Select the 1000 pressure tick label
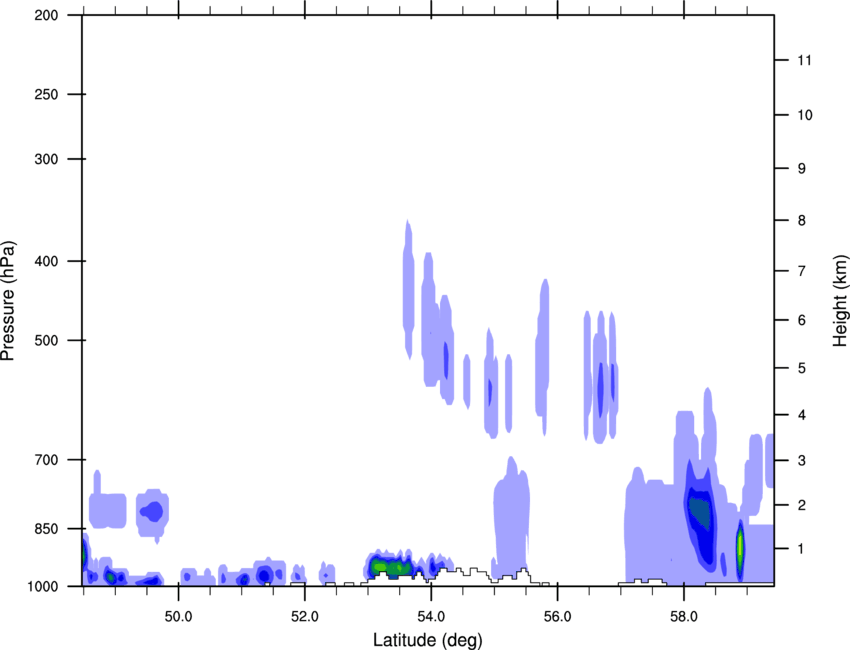Screen dimensions: 850x650 tap(43, 586)
